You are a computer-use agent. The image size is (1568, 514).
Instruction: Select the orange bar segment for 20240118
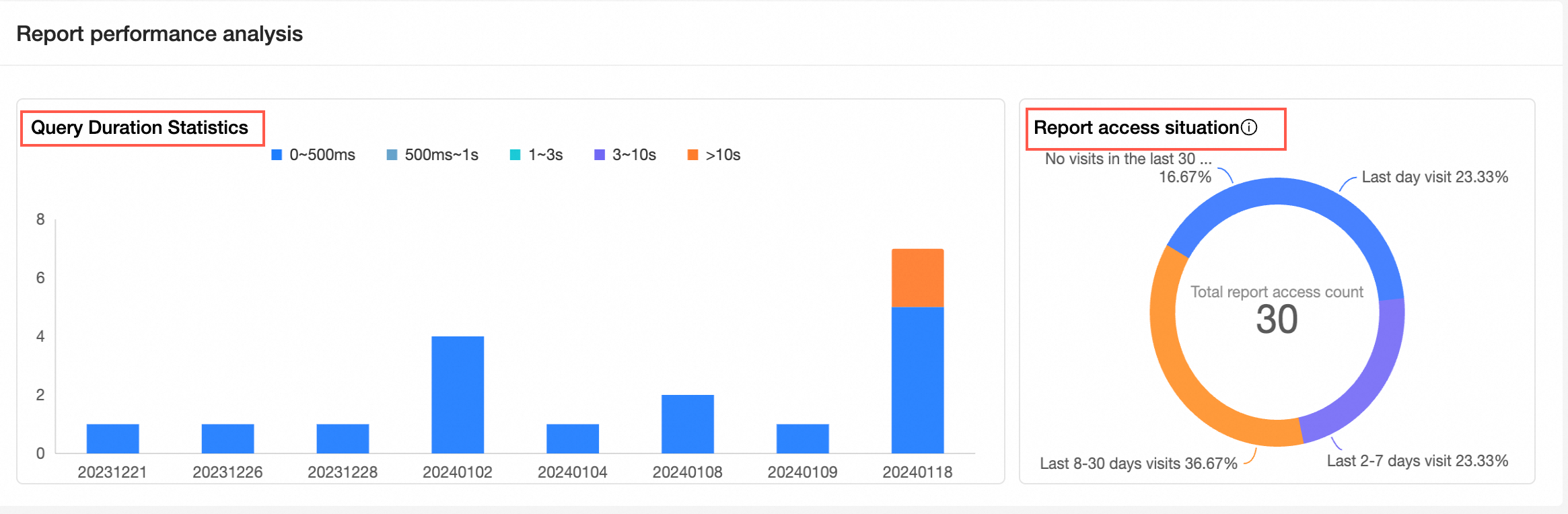(x=917, y=278)
